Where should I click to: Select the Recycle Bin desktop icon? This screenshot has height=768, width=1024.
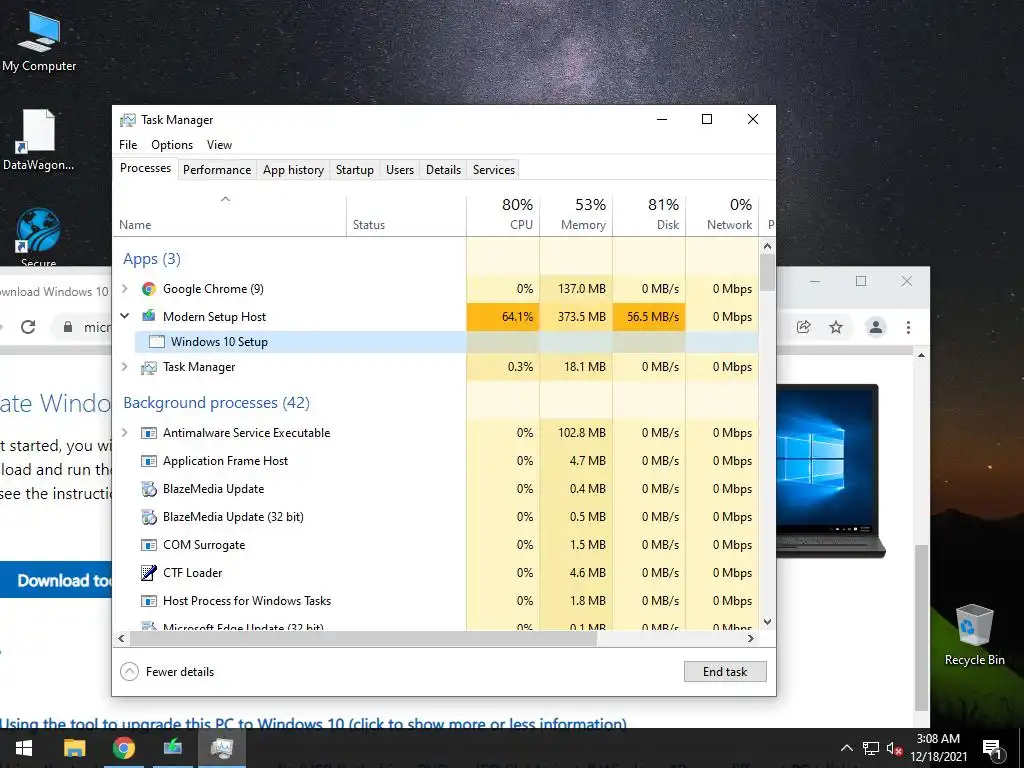(974, 635)
